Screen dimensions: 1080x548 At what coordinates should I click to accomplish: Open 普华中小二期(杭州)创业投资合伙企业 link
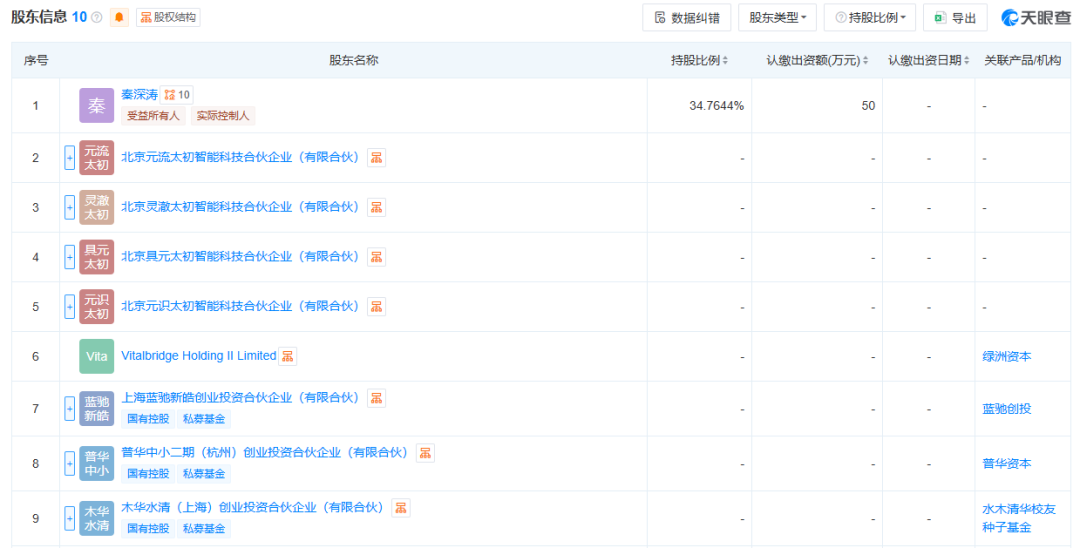[x=264, y=453]
